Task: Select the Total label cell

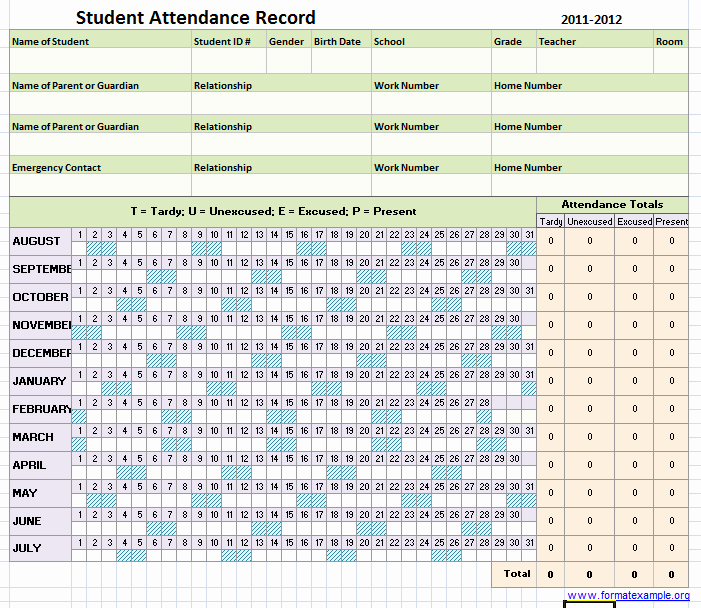Action: point(514,574)
